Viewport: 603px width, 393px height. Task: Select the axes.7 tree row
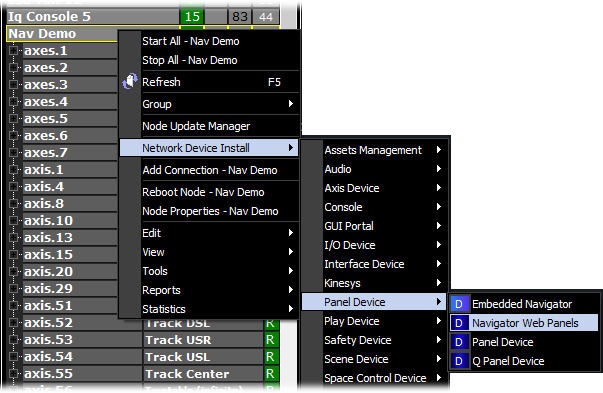pos(70,152)
